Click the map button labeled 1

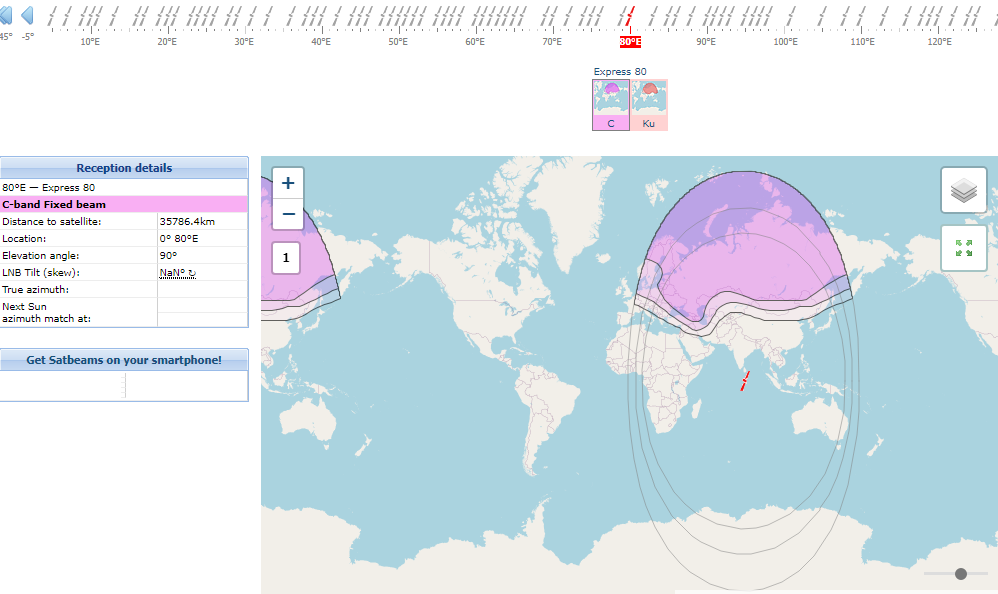click(x=286, y=258)
